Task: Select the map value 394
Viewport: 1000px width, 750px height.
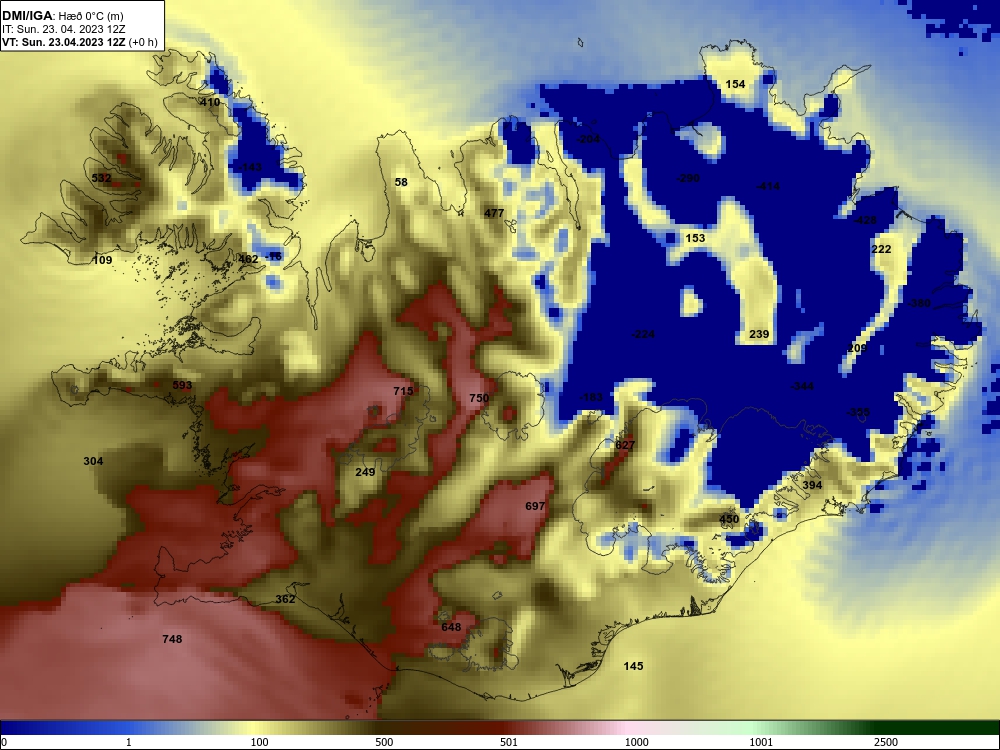Action: click(812, 485)
